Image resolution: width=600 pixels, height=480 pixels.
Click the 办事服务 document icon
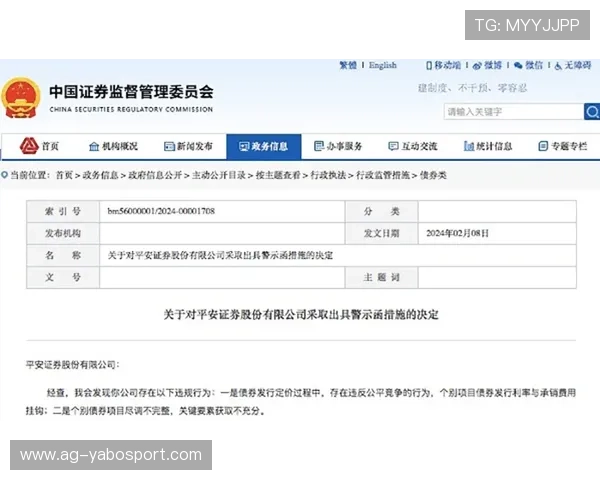click(319, 146)
